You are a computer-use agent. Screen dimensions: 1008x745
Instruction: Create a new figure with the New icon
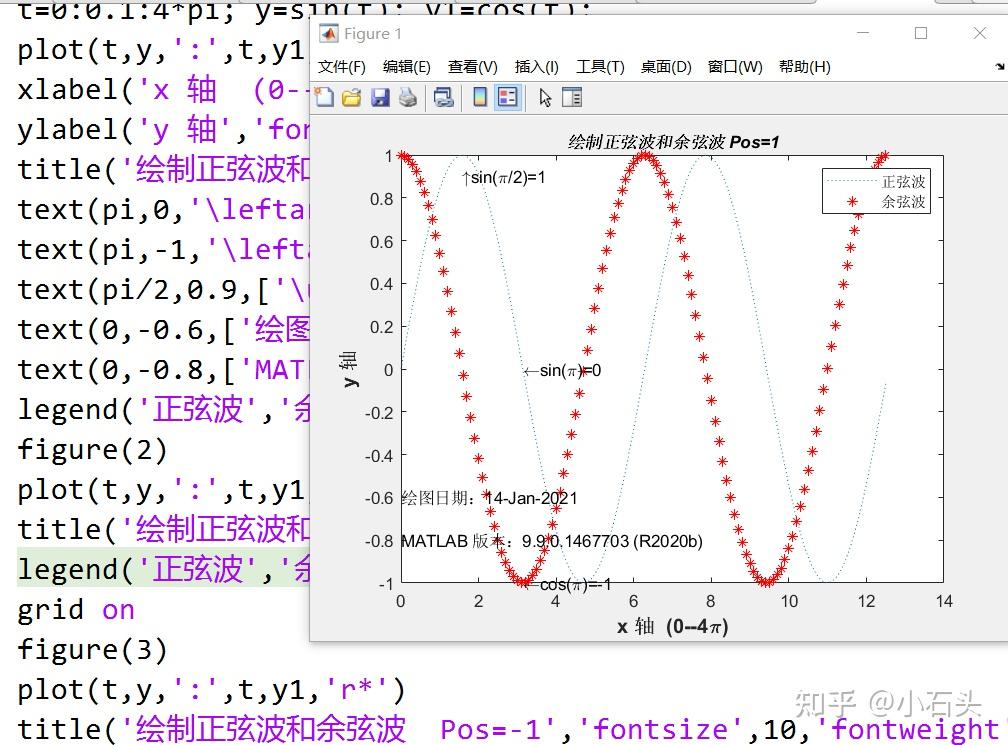(324, 97)
